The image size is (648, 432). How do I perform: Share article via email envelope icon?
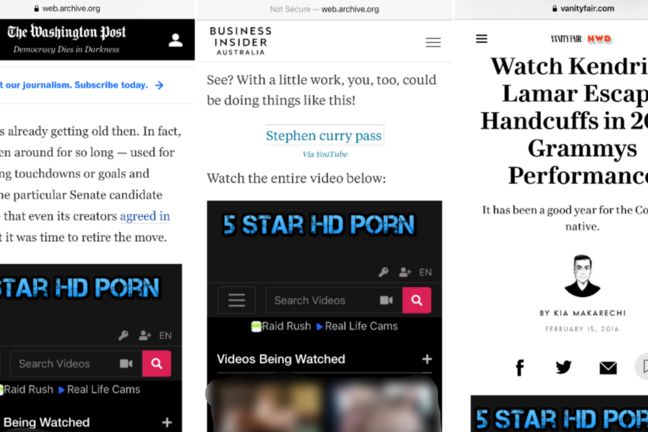pos(607,367)
